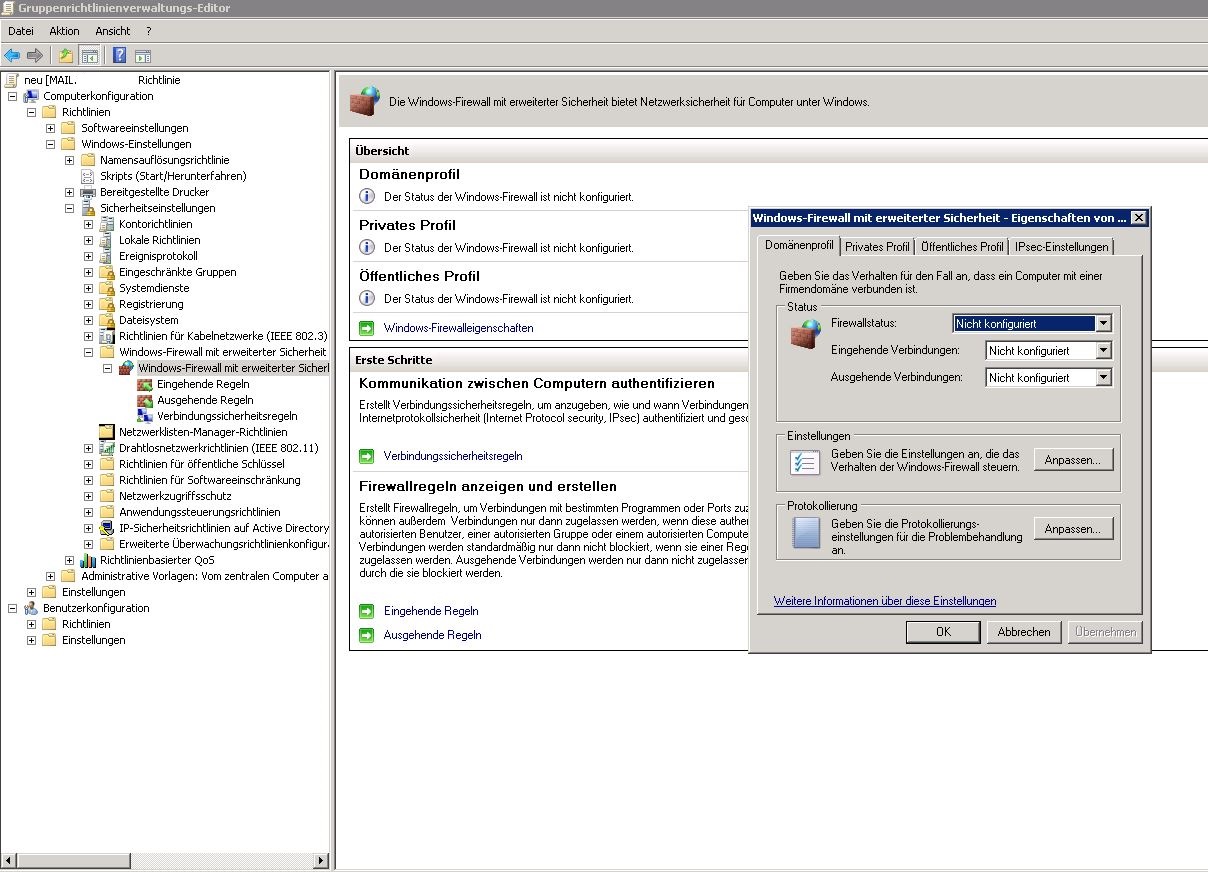Confirm the dialog with OK

point(943,632)
